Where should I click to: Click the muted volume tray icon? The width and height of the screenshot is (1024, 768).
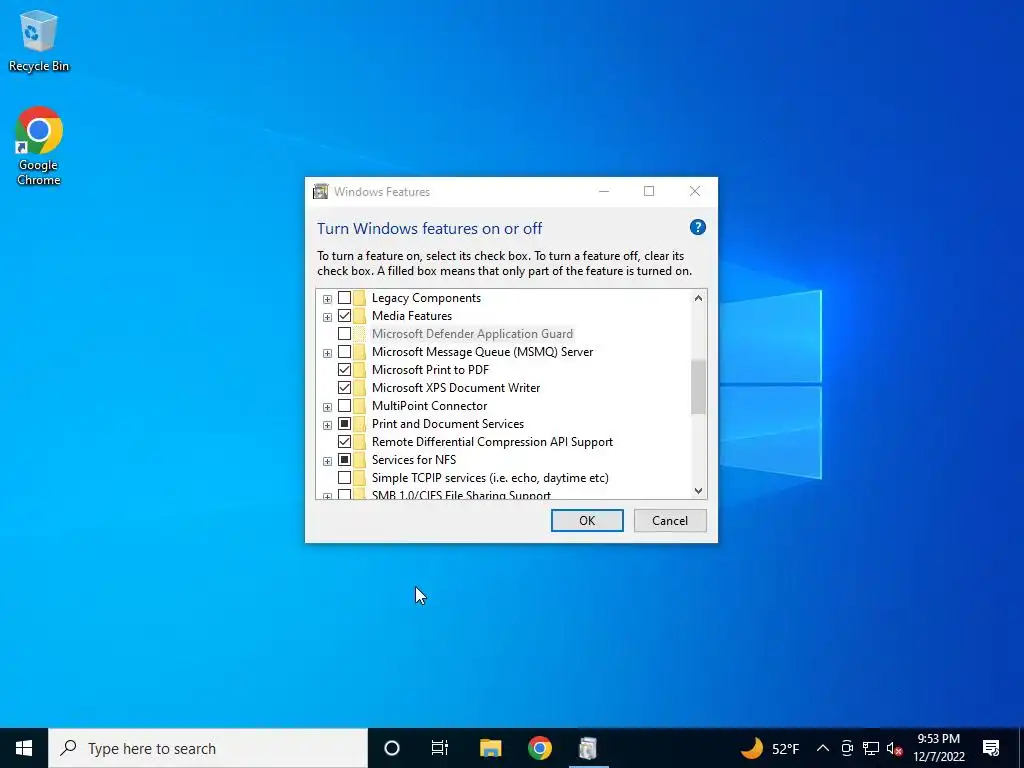pyautogui.click(x=895, y=748)
